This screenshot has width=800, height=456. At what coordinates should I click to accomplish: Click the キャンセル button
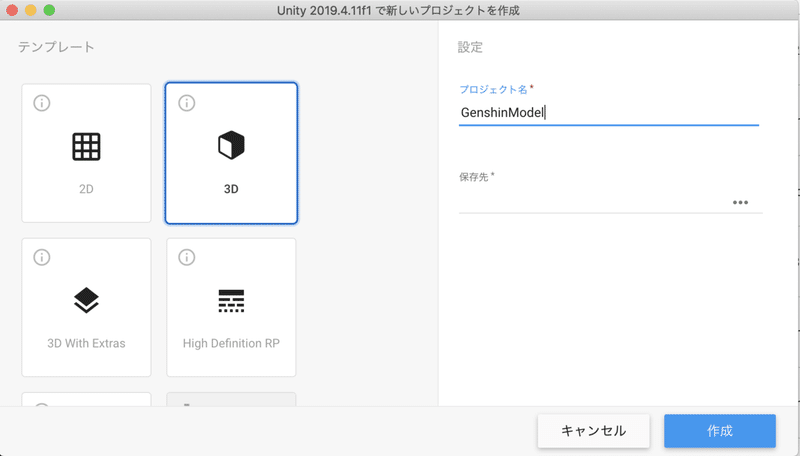[593, 431]
